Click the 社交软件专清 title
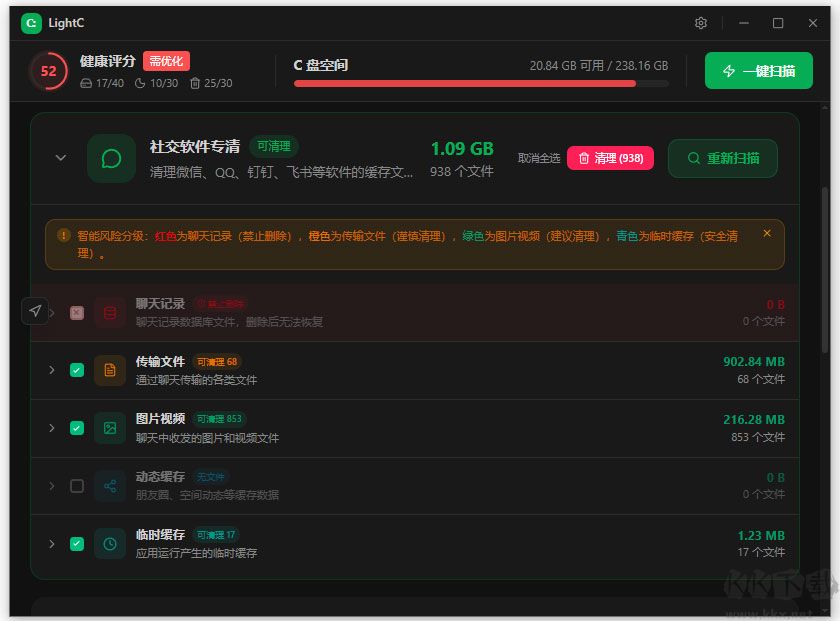Viewport: 840px width, 621px height. (195, 146)
